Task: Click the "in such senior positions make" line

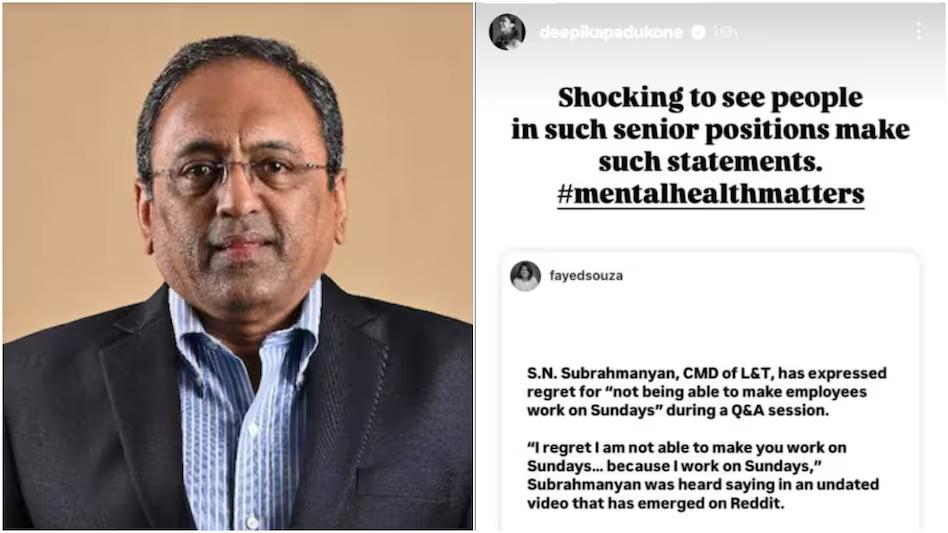Action: [x=710, y=129]
